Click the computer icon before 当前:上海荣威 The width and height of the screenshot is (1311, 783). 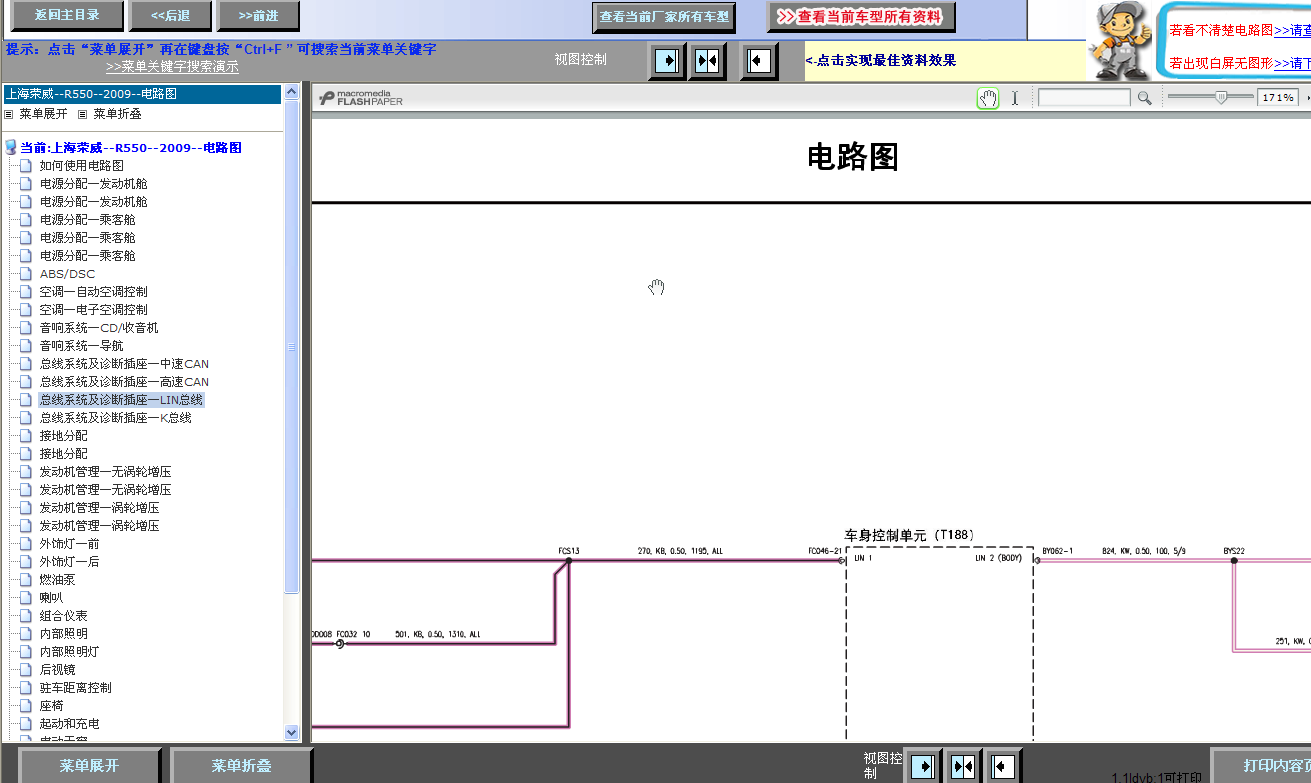11,147
